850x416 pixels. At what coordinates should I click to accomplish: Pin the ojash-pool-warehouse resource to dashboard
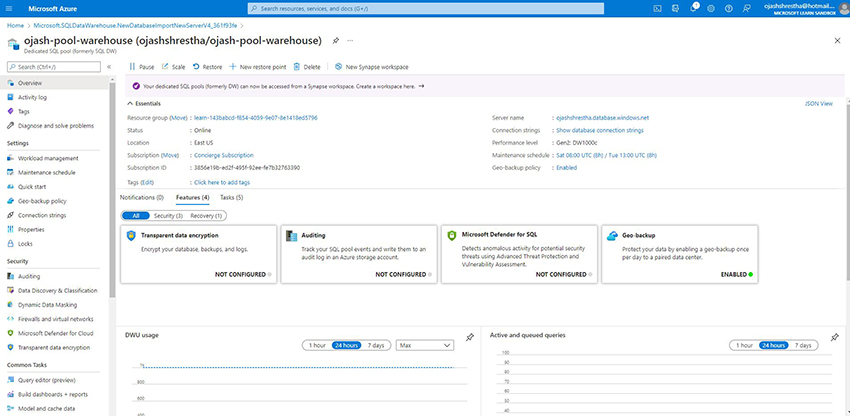[x=336, y=41]
